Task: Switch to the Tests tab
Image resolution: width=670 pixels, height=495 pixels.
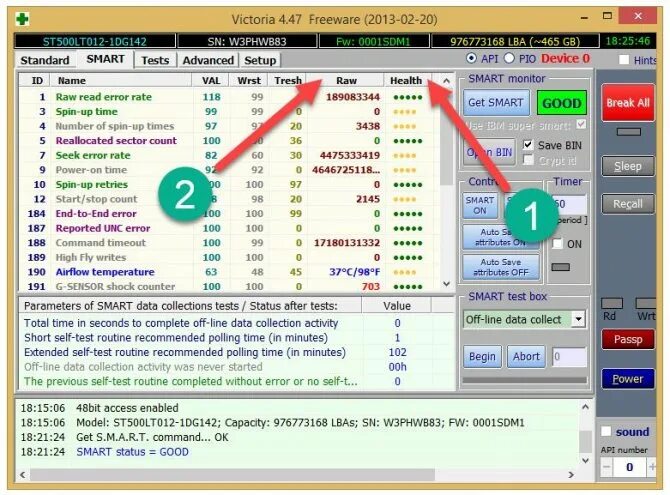Action: pos(155,60)
